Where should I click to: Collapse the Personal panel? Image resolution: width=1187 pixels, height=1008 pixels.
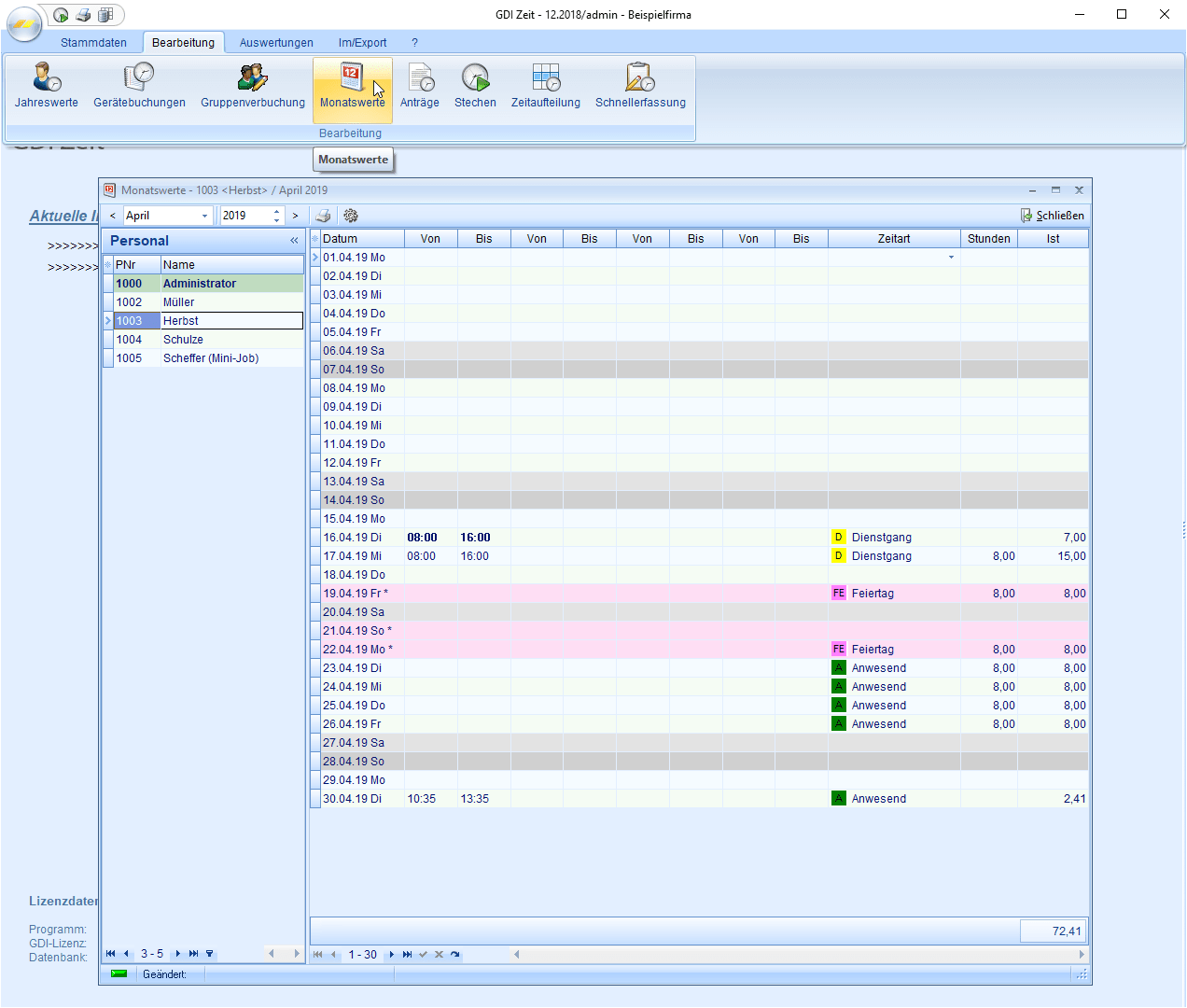[294, 241]
